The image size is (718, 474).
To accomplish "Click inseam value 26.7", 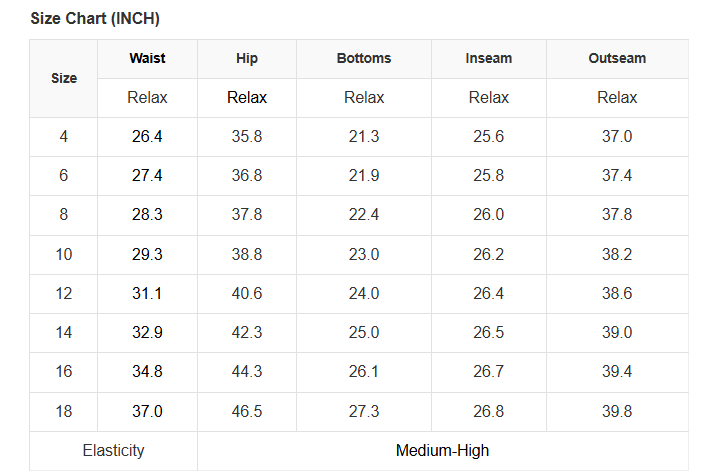I will pos(489,372).
